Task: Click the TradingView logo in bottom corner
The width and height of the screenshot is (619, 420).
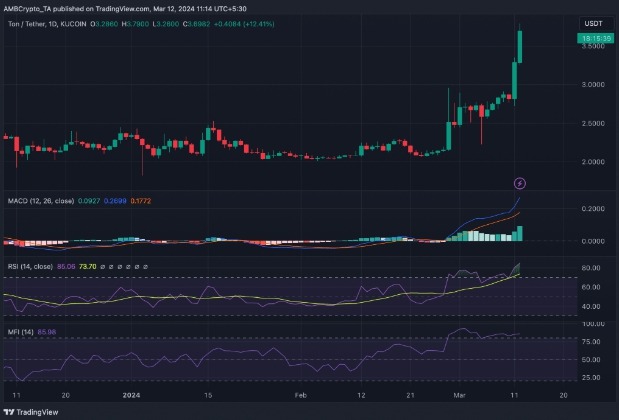Action: [x=28, y=409]
